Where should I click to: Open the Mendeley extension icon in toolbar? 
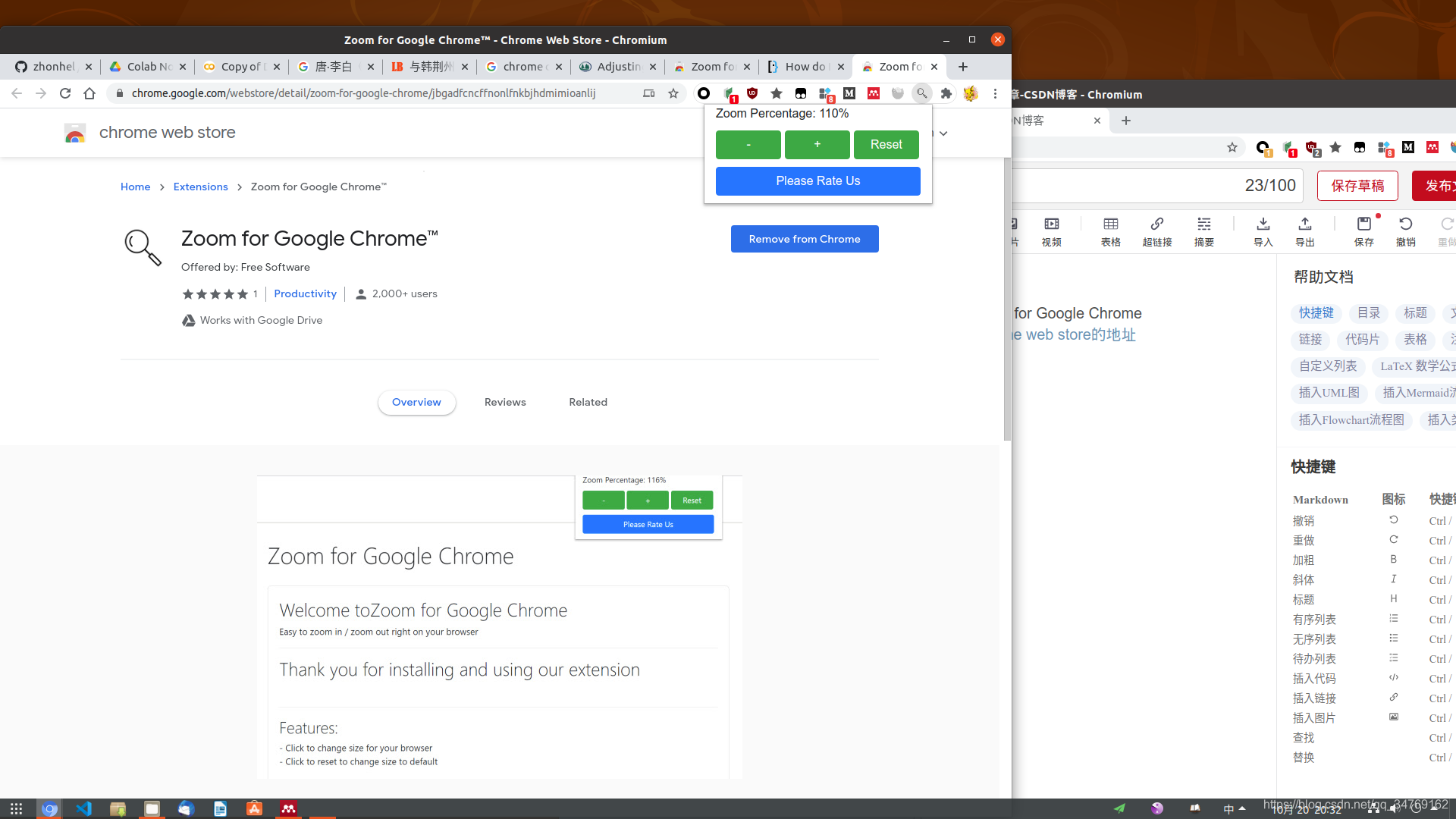pyautogui.click(x=874, y=93)
